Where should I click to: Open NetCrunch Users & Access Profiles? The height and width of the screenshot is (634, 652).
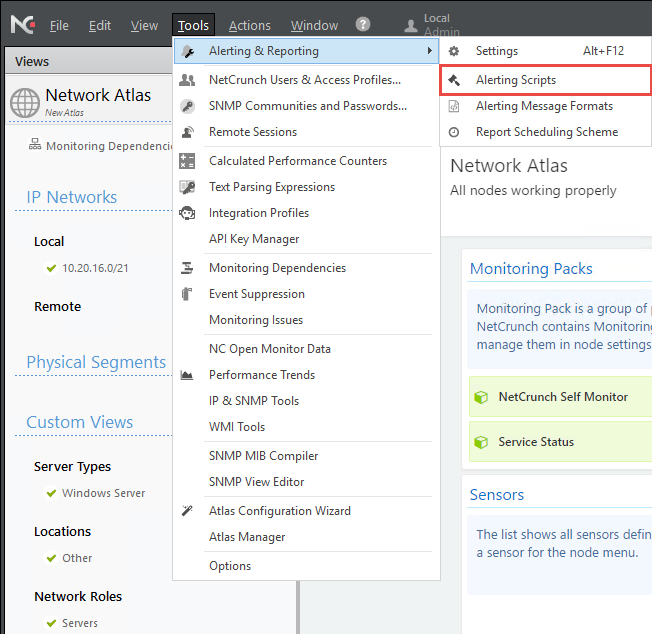(306, 80)
